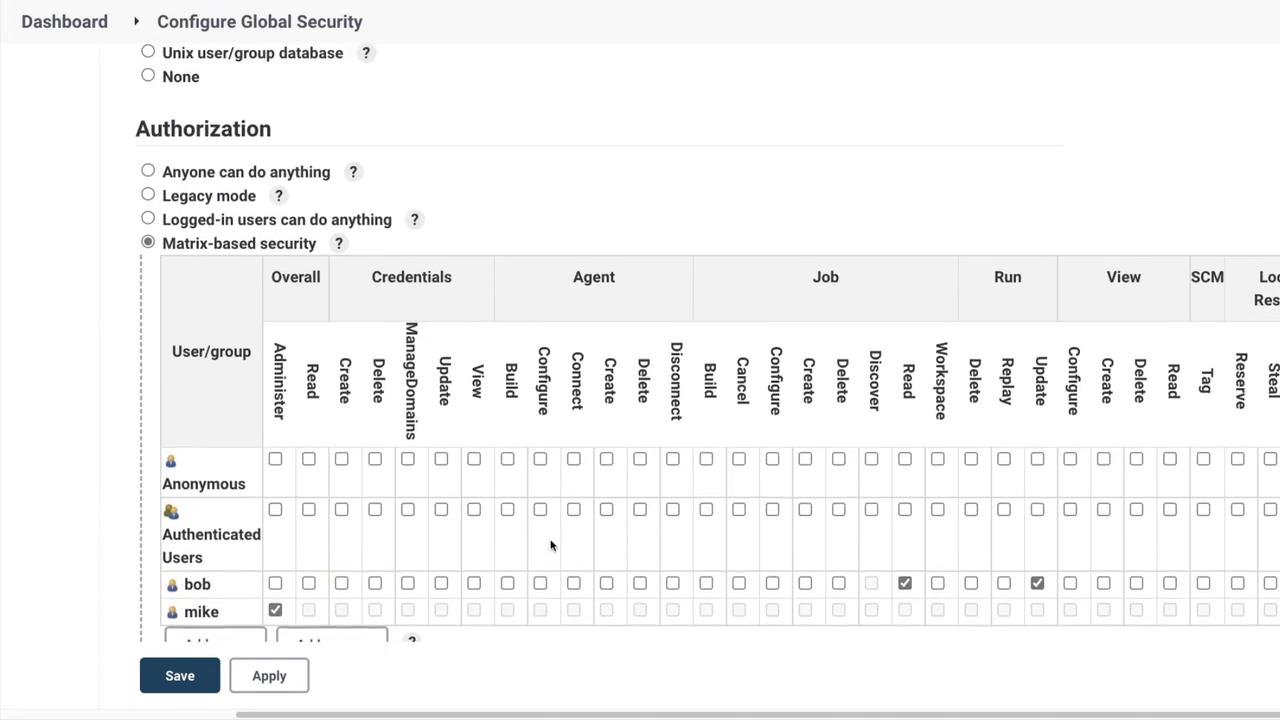The height and width of the screenshot is (720, 1280).
Task: Click the horizontal scrollbar at page bottom
Action: point(757,715)
